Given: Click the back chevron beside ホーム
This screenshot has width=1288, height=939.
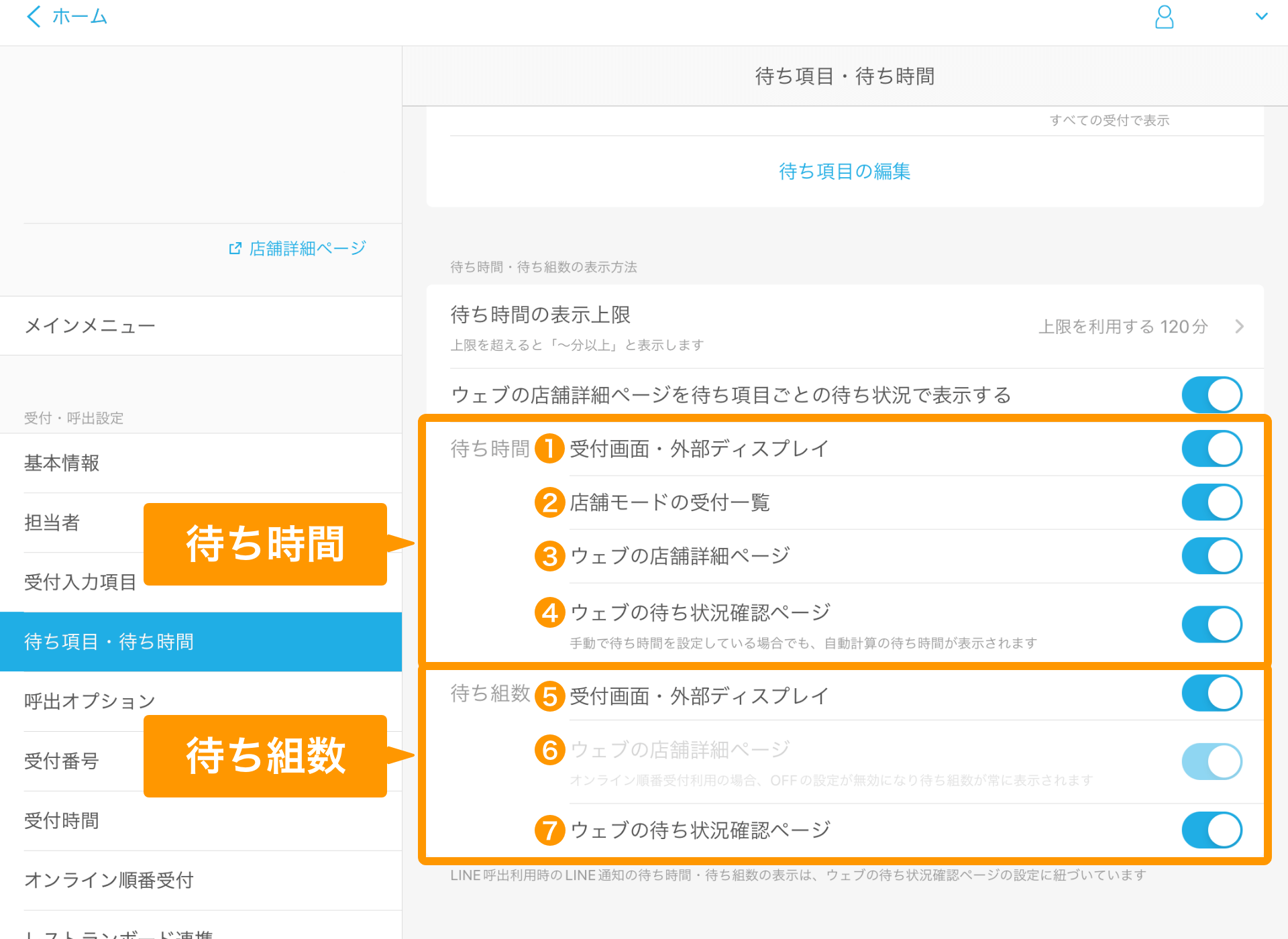Looking at the screenshot, I should (x=34, y=17).
